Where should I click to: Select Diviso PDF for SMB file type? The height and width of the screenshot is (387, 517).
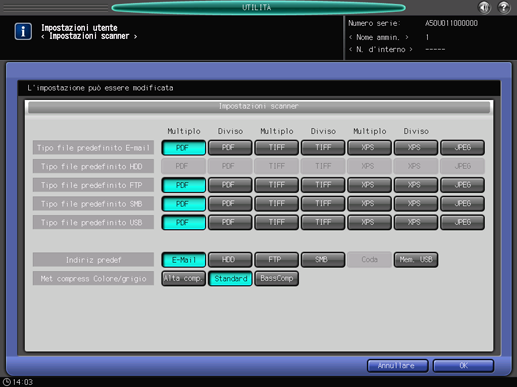point(230,204)
